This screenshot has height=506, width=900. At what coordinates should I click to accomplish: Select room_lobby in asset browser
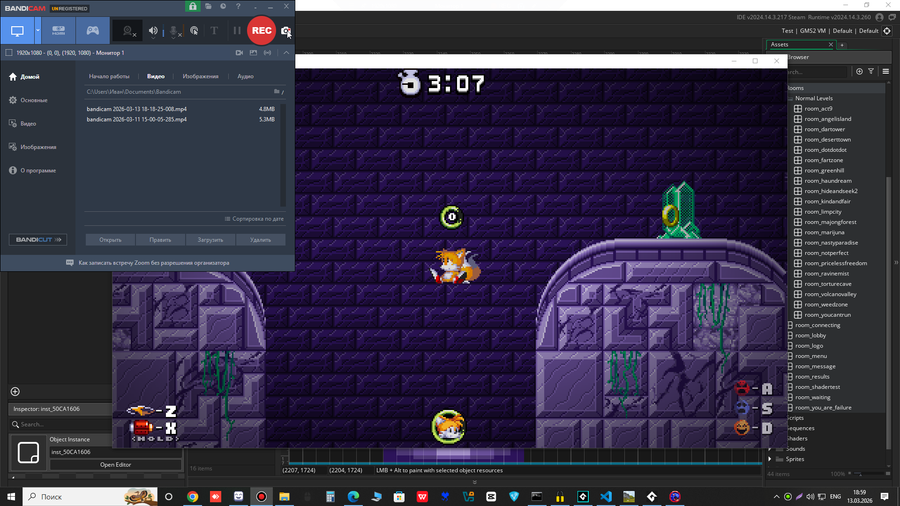tap(810, 336)
